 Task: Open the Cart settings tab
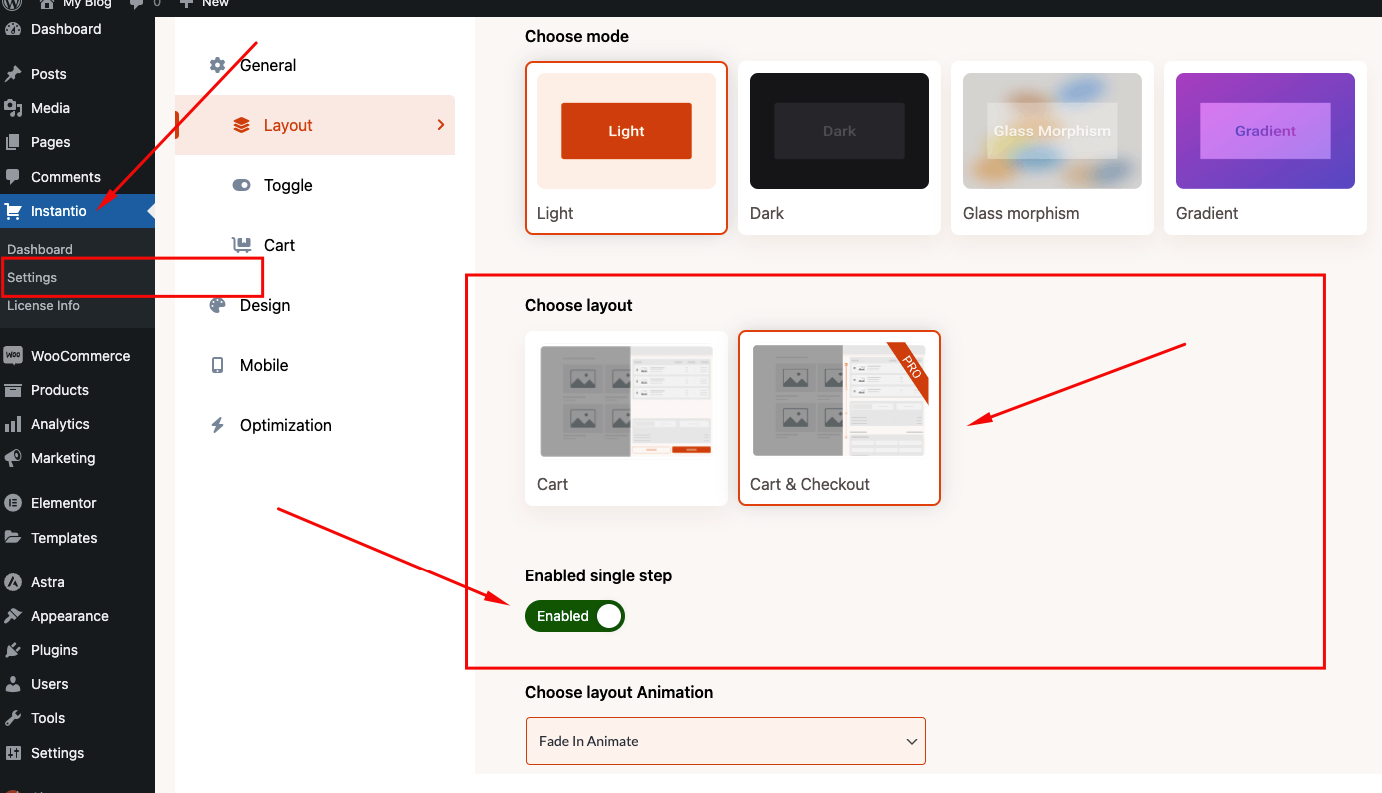(x=315, y=245)
